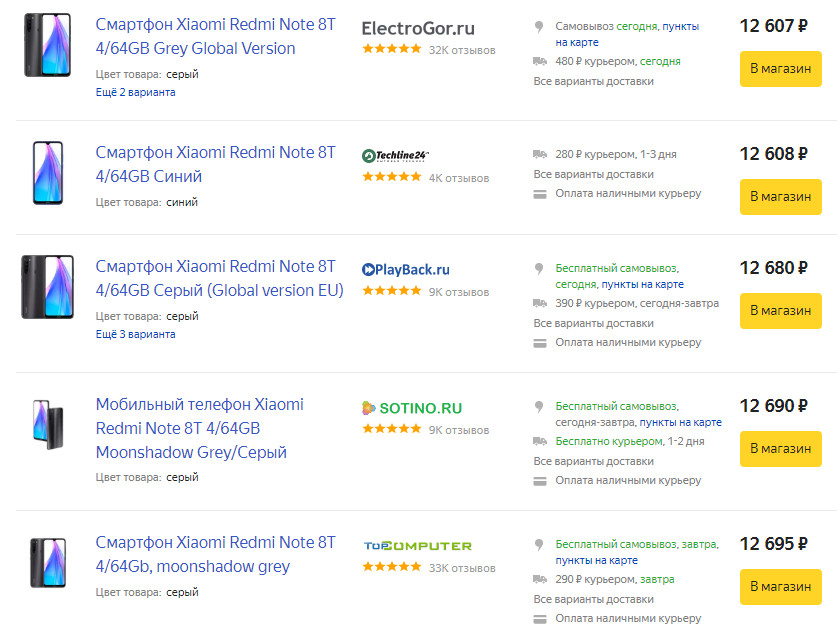Click 'В магазин' for the 12 690 ₽ offer
The image size is (837, 638).
[780, 448]
